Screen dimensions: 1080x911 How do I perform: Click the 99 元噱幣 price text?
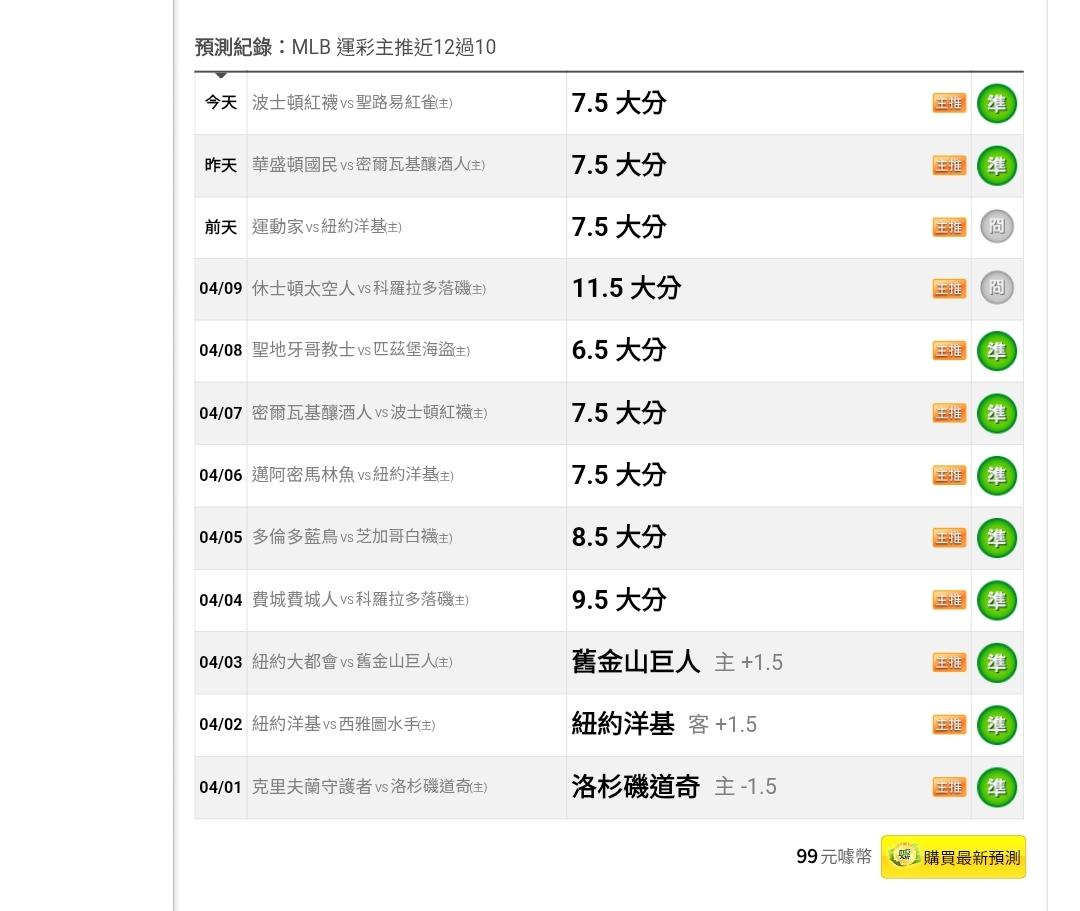[833, 857]
